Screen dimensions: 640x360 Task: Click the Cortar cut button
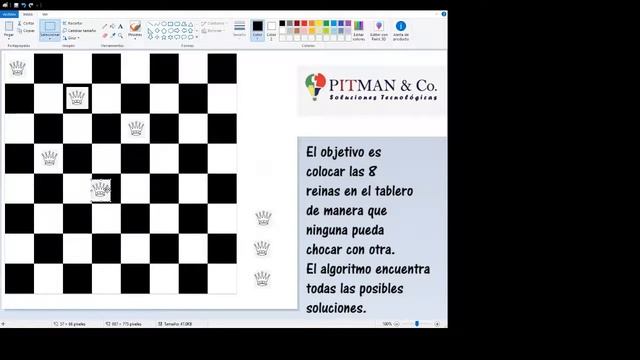coord(26,23)
